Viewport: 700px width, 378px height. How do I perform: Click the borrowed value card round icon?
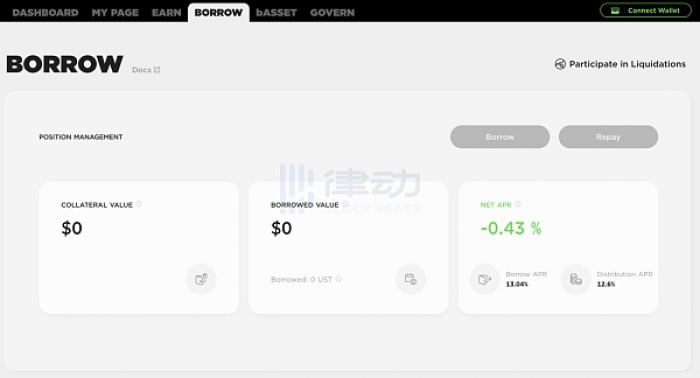click(x=411, y=279)
